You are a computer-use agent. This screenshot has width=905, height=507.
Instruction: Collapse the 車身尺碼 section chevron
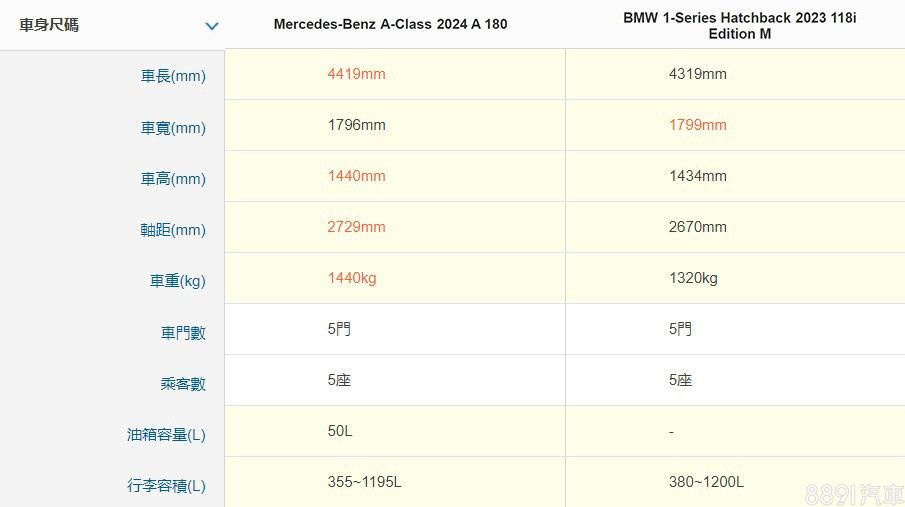[x=211, y=26]
